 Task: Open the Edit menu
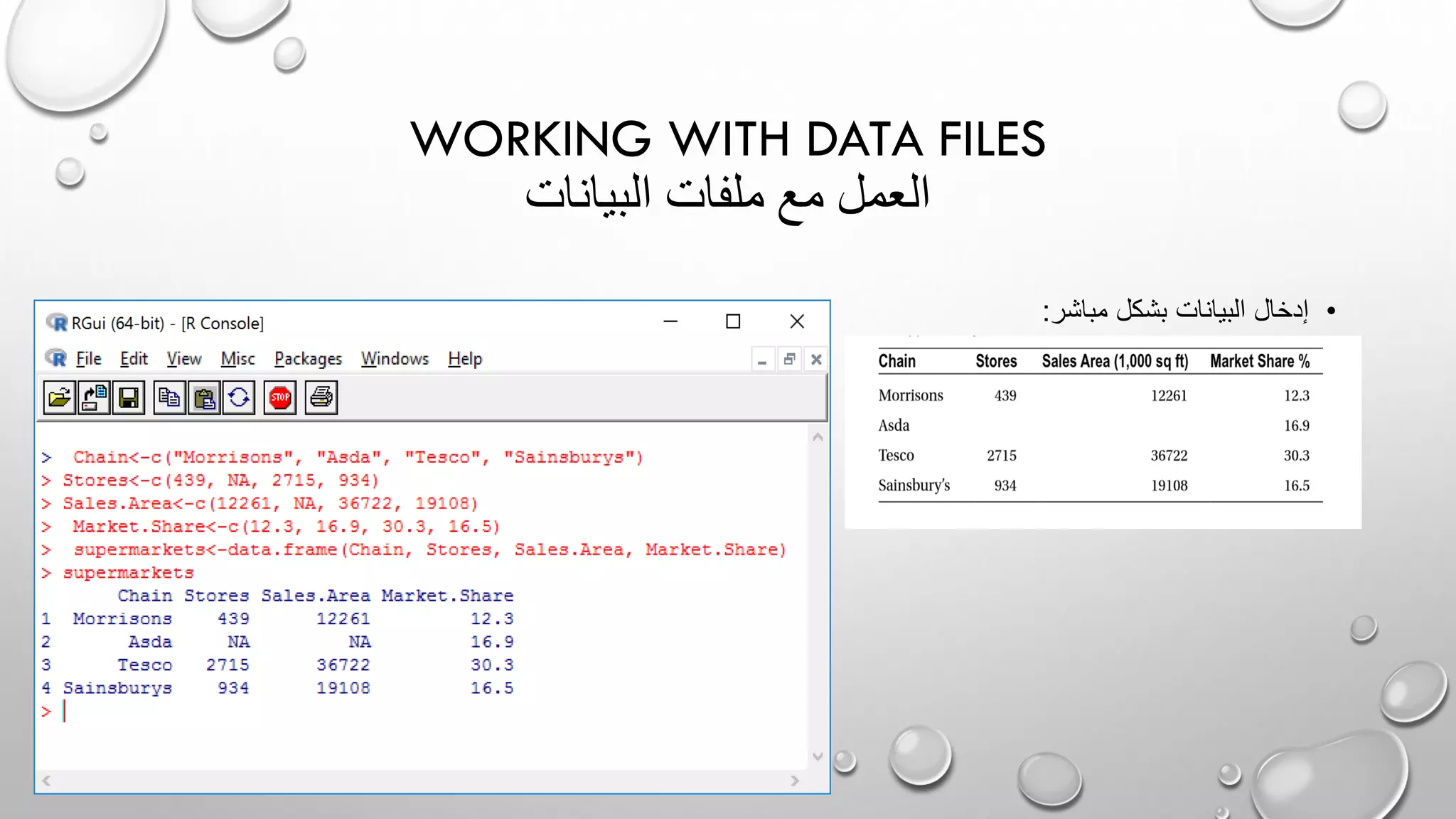click(134, 359)
